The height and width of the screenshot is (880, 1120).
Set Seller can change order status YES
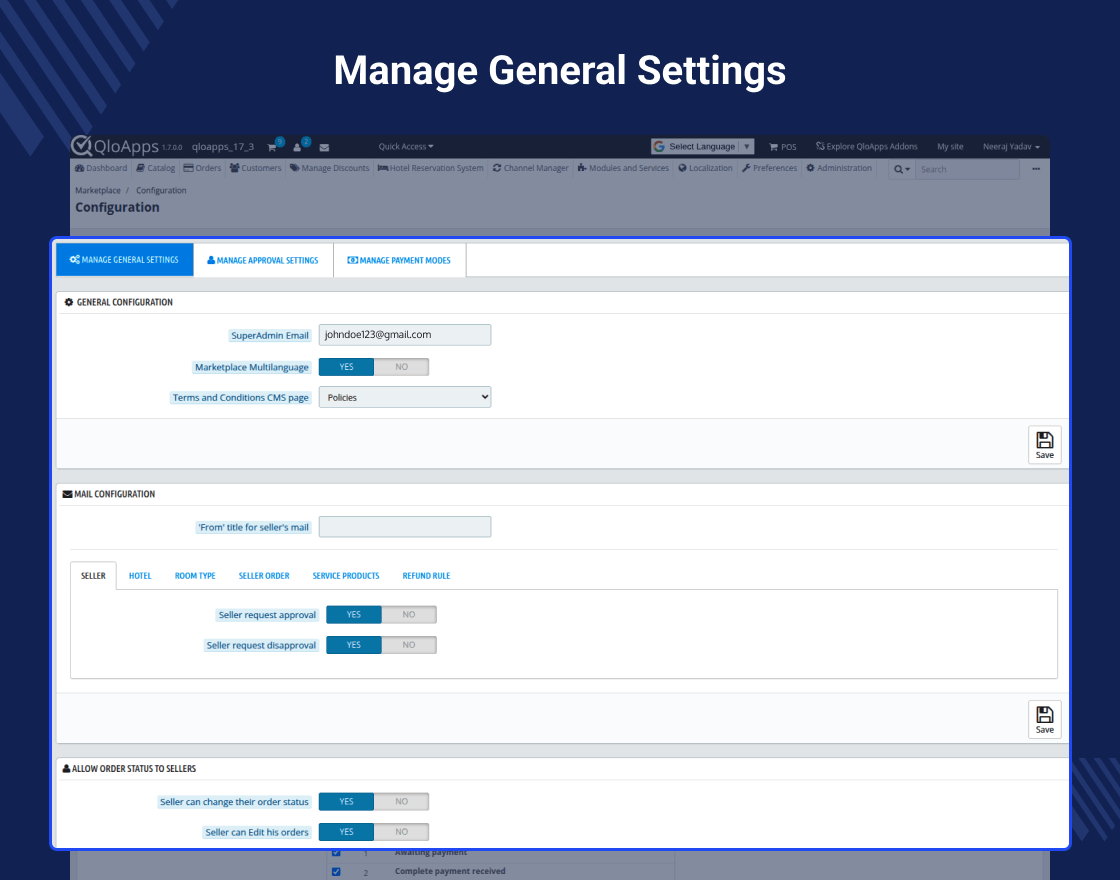tap(346, 802)
